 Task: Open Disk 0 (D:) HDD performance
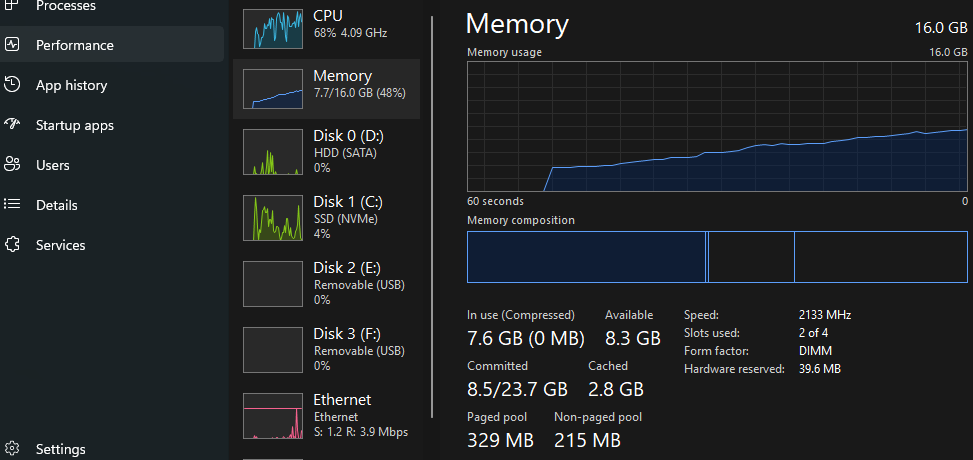pyautogui.click(x=326, y=152)
